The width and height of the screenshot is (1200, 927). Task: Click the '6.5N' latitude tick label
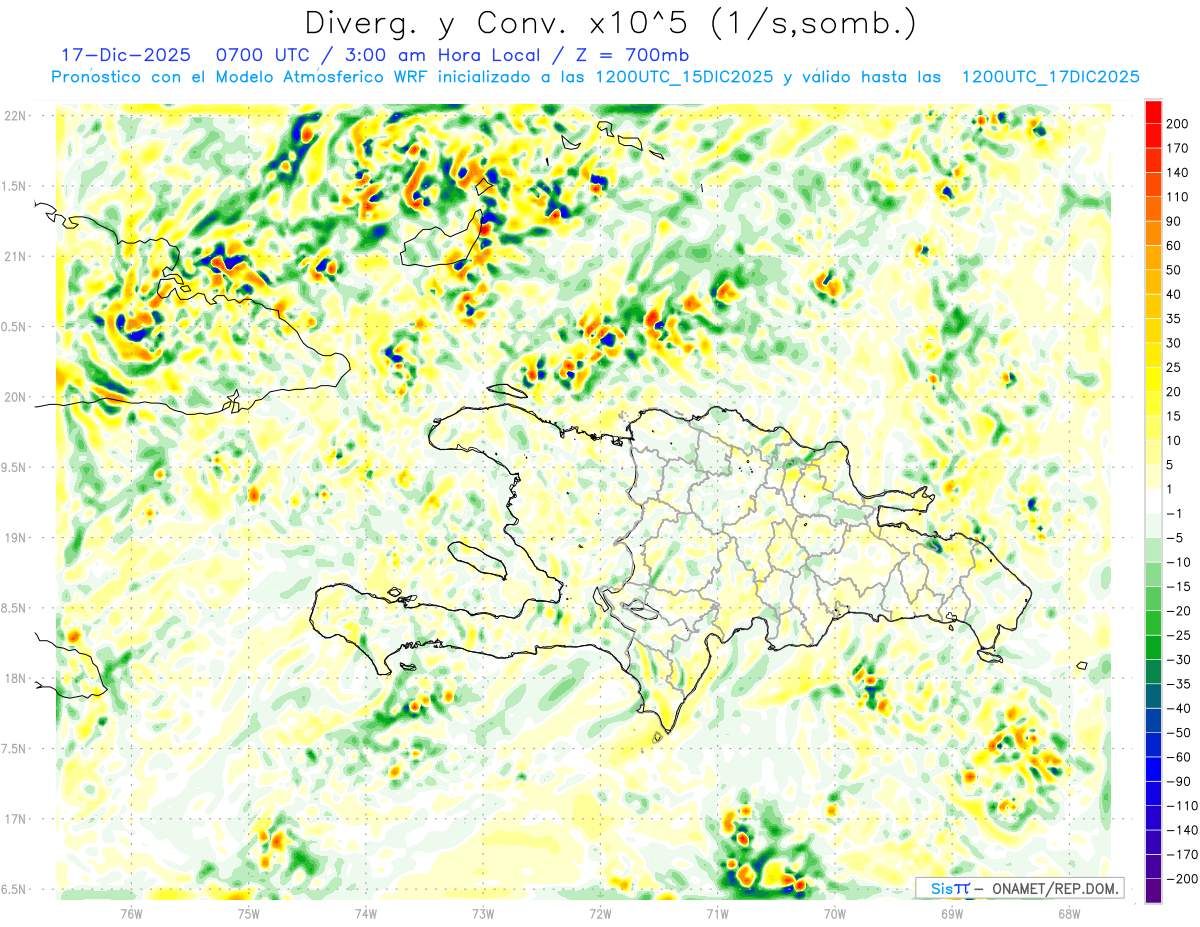14,889
